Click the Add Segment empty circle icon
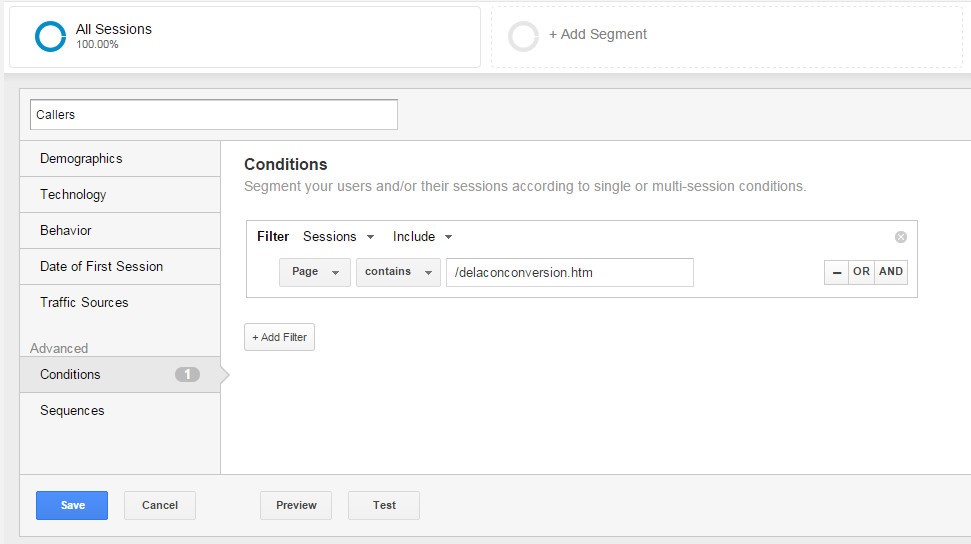This screenshot has width=971, height=544. tap(523, 37)
